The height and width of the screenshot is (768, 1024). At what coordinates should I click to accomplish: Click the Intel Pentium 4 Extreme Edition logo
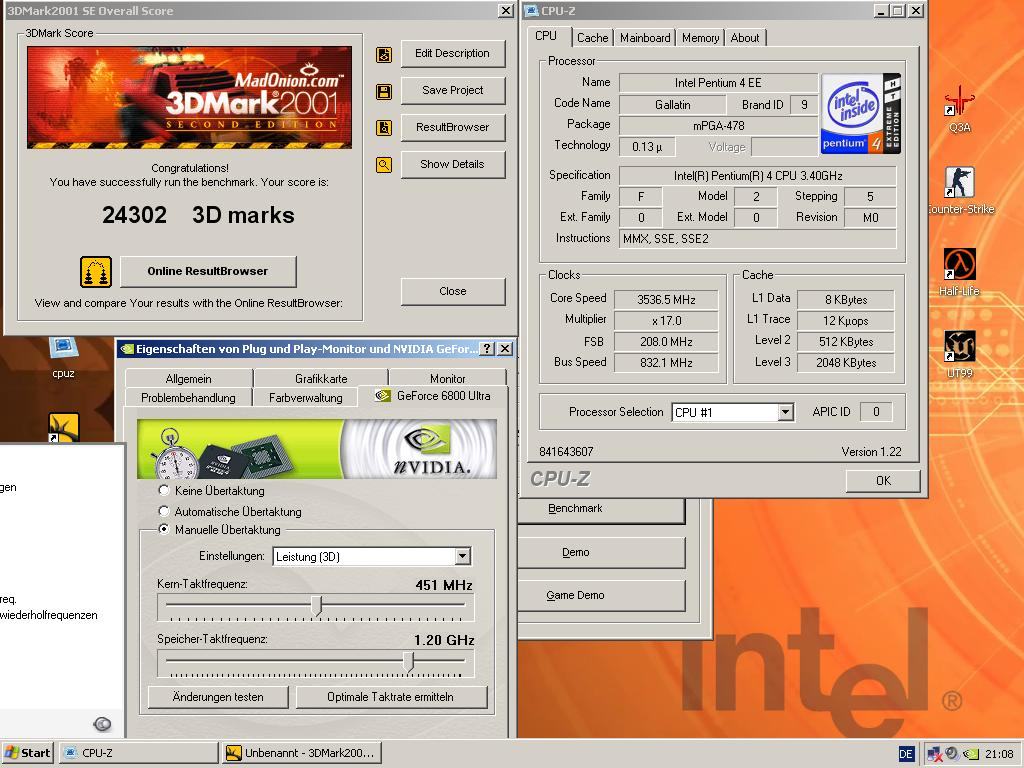(x=861, y=114)
